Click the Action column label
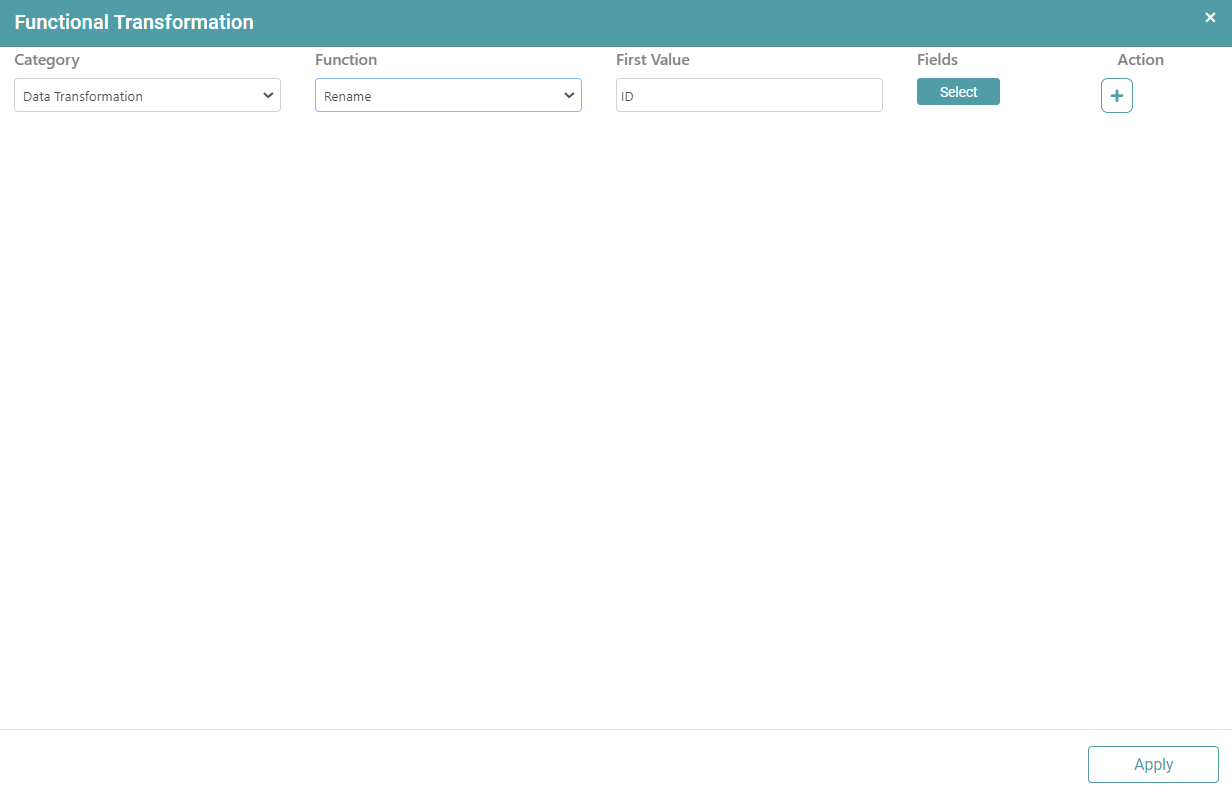 (x=1140, y=60)
